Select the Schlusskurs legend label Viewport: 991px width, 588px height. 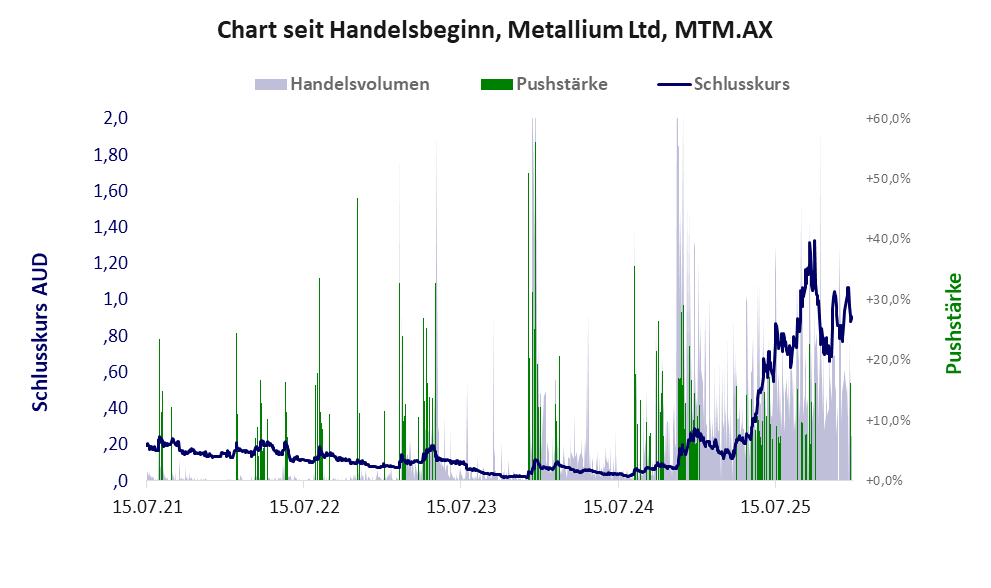click(x=741, y=84)
